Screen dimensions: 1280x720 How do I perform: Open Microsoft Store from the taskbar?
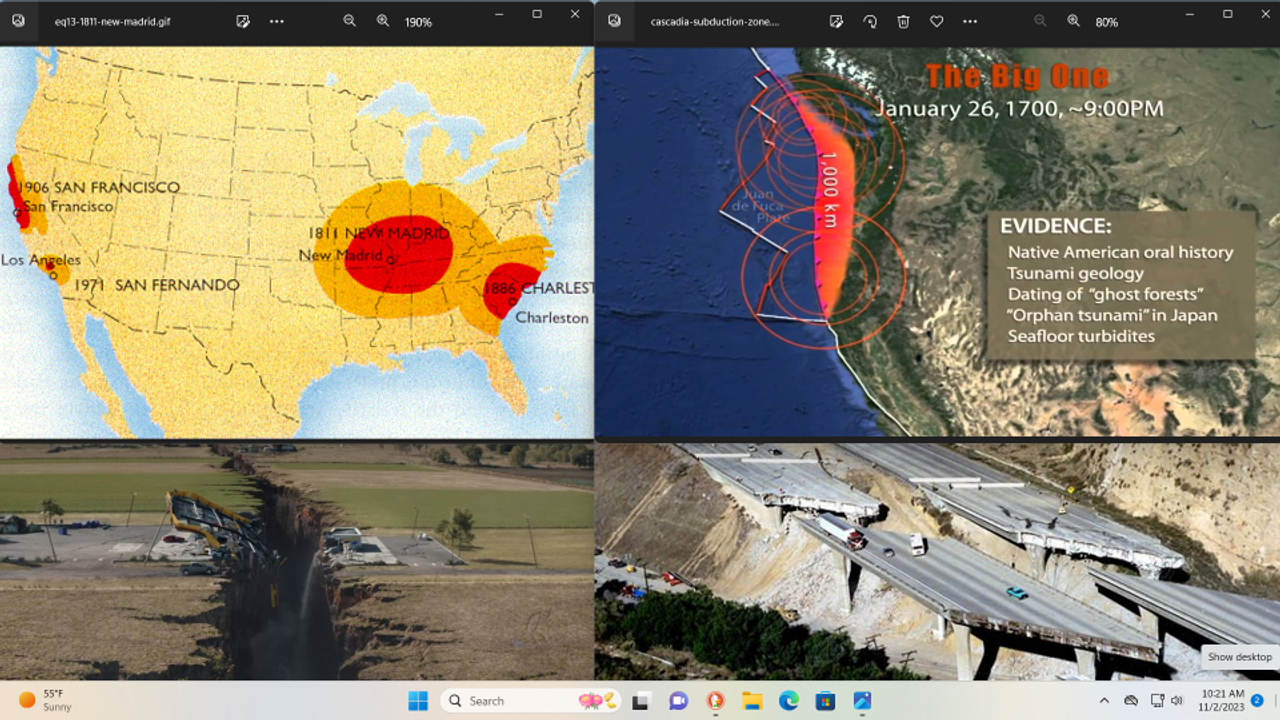pyautogui.click(x=825, y=701)
